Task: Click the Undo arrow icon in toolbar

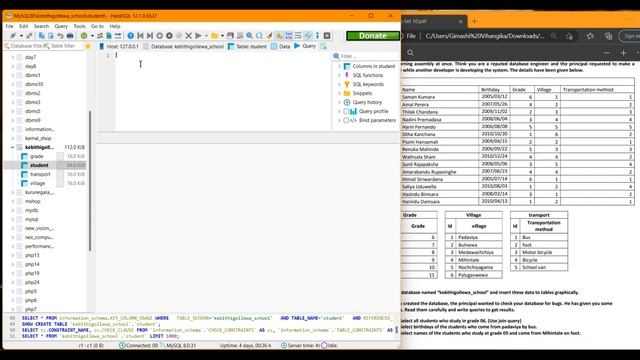Action: (60, 36)
